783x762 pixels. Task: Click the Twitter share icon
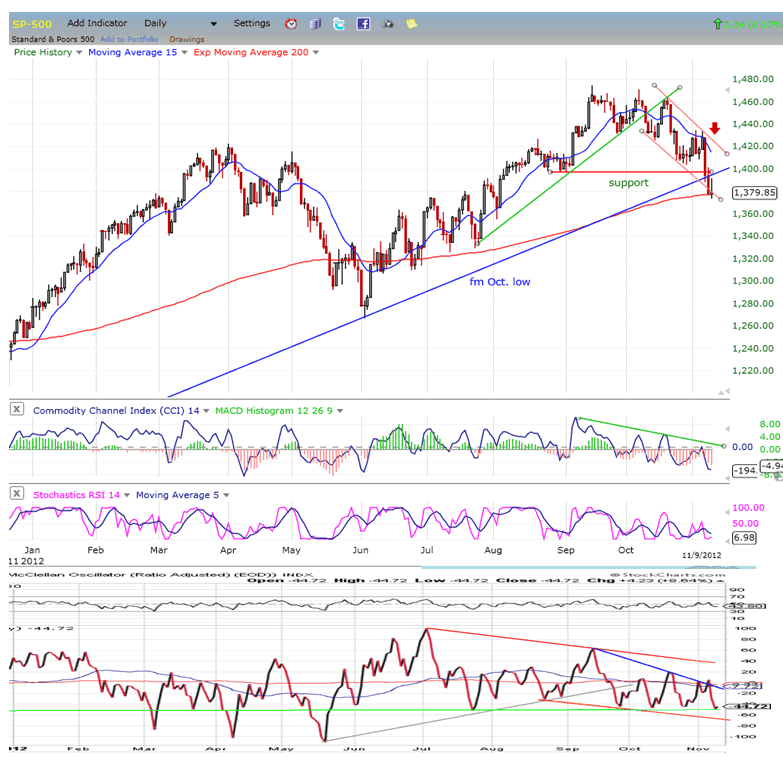tap(339, 23)
